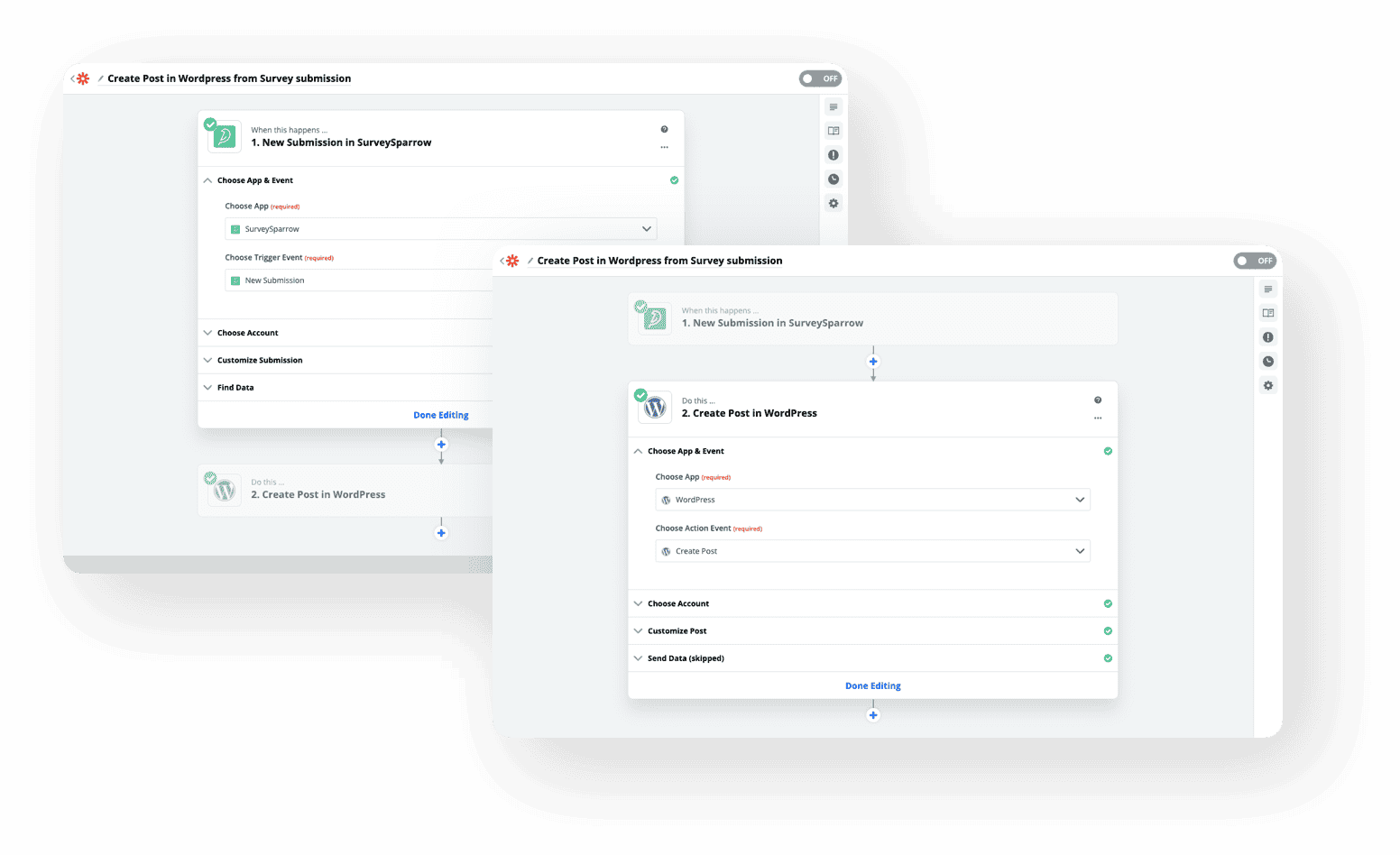Image resolution: width=1400 pixels, height=855 pixels.
Task: Open guide book icon in back window sidebar
Action: pos(834,131)
